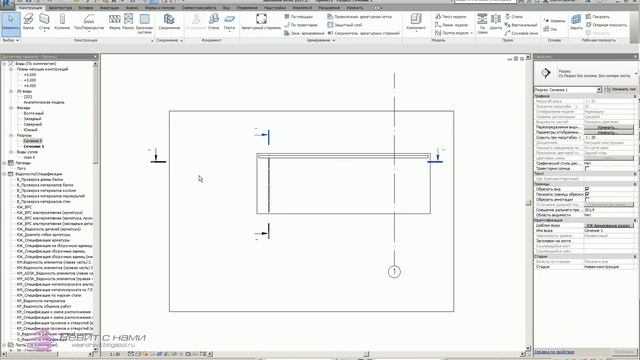Click the Имя вида value field
The image size is (640, 360).
(x=609, y=231)
